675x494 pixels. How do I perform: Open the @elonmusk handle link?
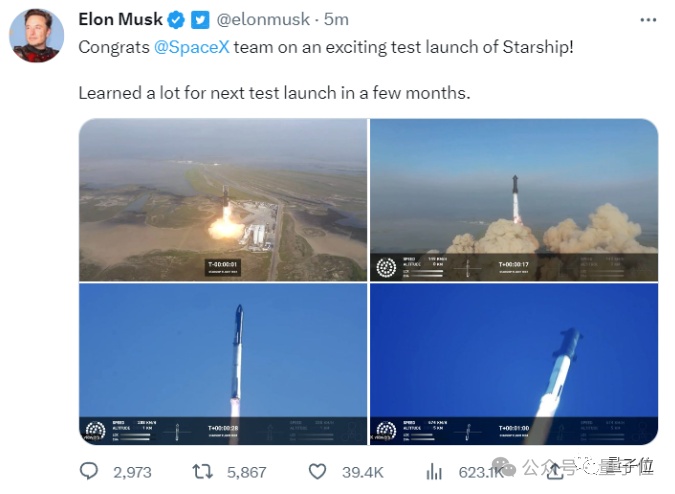(x=263, y=19)
